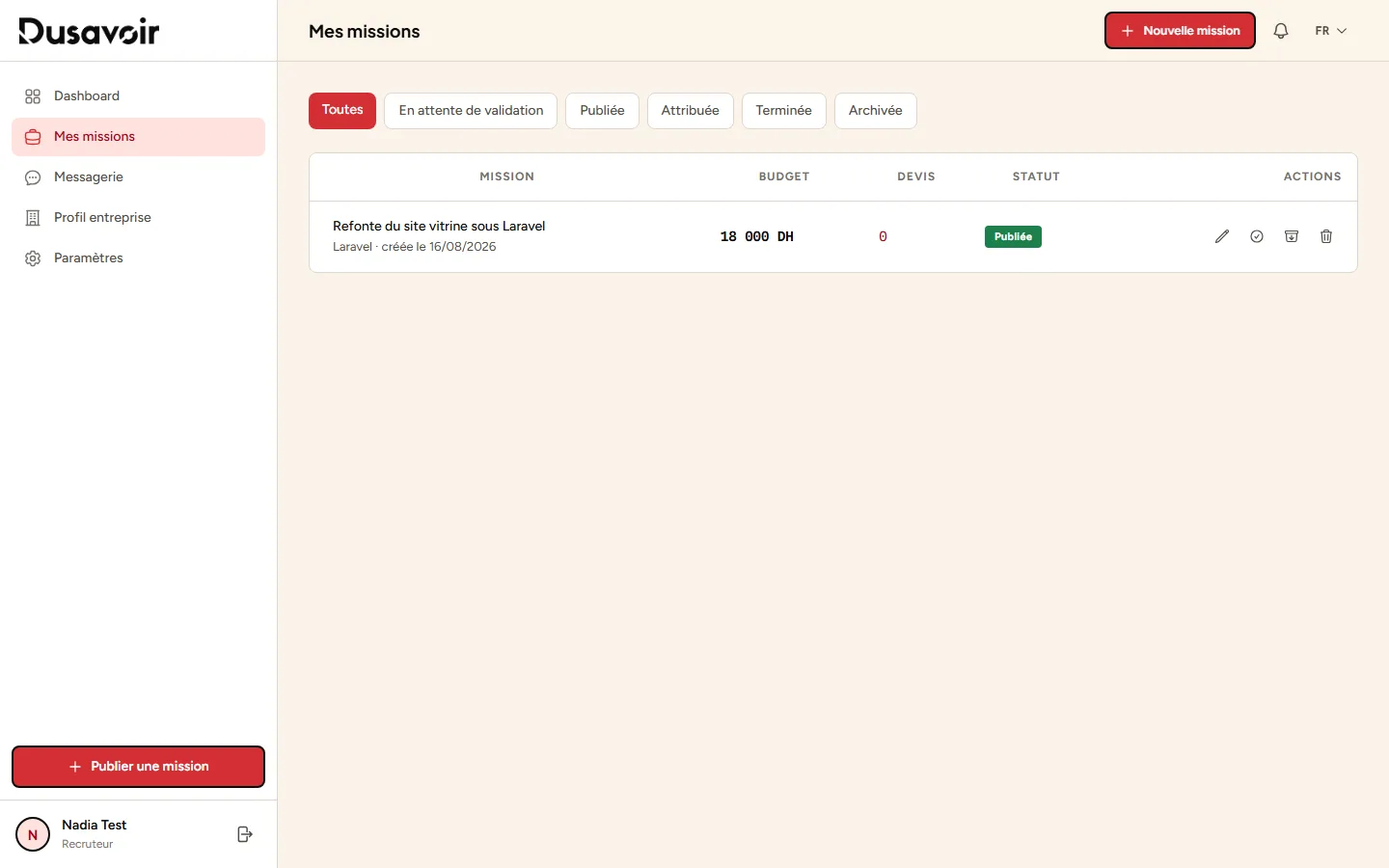1389x868 pixels.
Task: Click the Dashboard grid icon
Action: (x=33, y=96)
